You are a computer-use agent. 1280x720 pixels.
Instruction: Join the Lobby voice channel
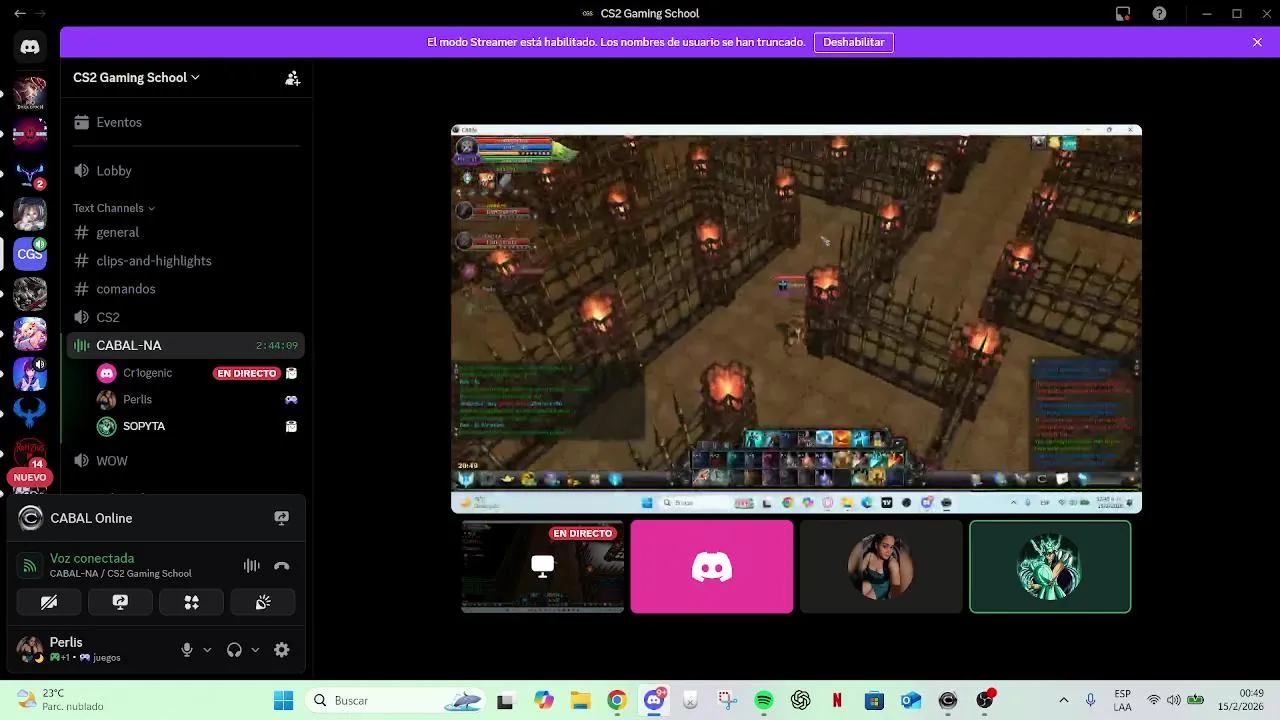[x=186, y=171]
